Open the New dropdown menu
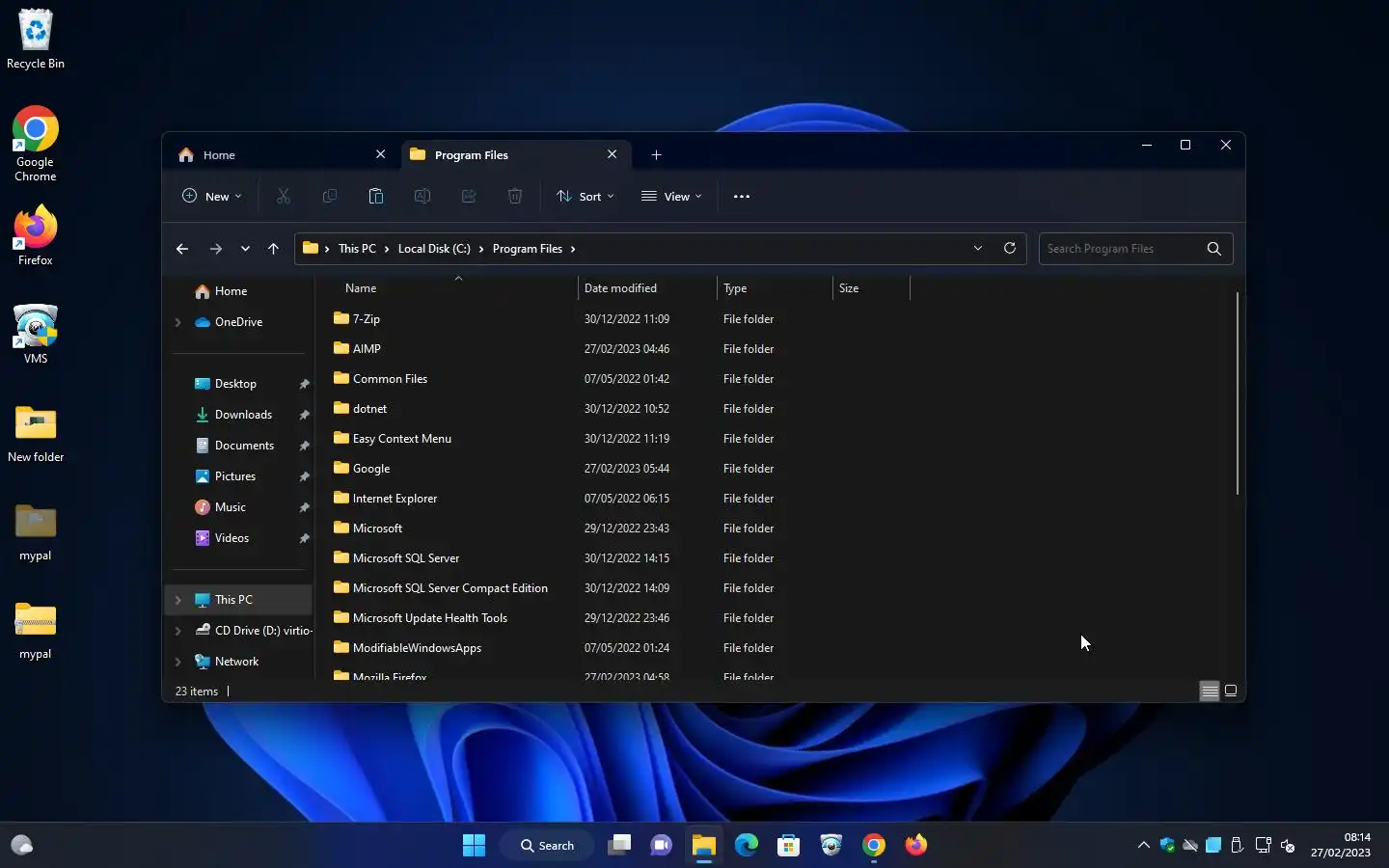1389x868 pixels. click(212, 196)
